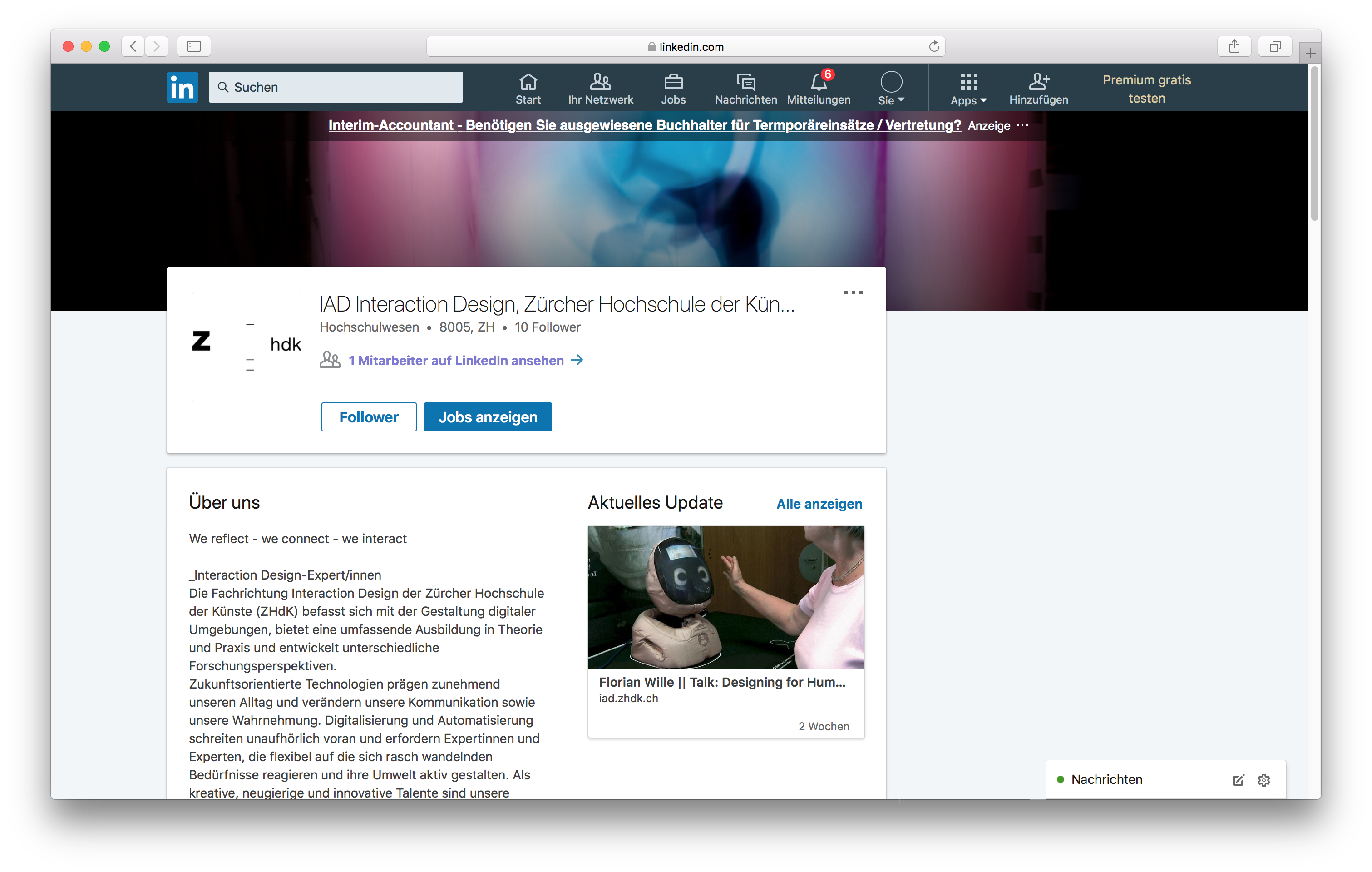Click the company name heading
1372x872 pixels.
point(557,304)
